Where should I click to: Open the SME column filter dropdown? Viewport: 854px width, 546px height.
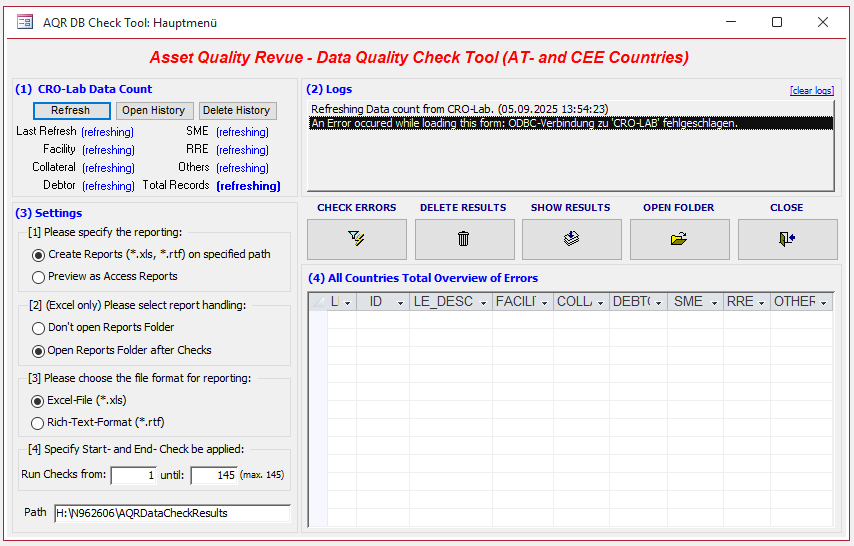click(x=712, y=302)
